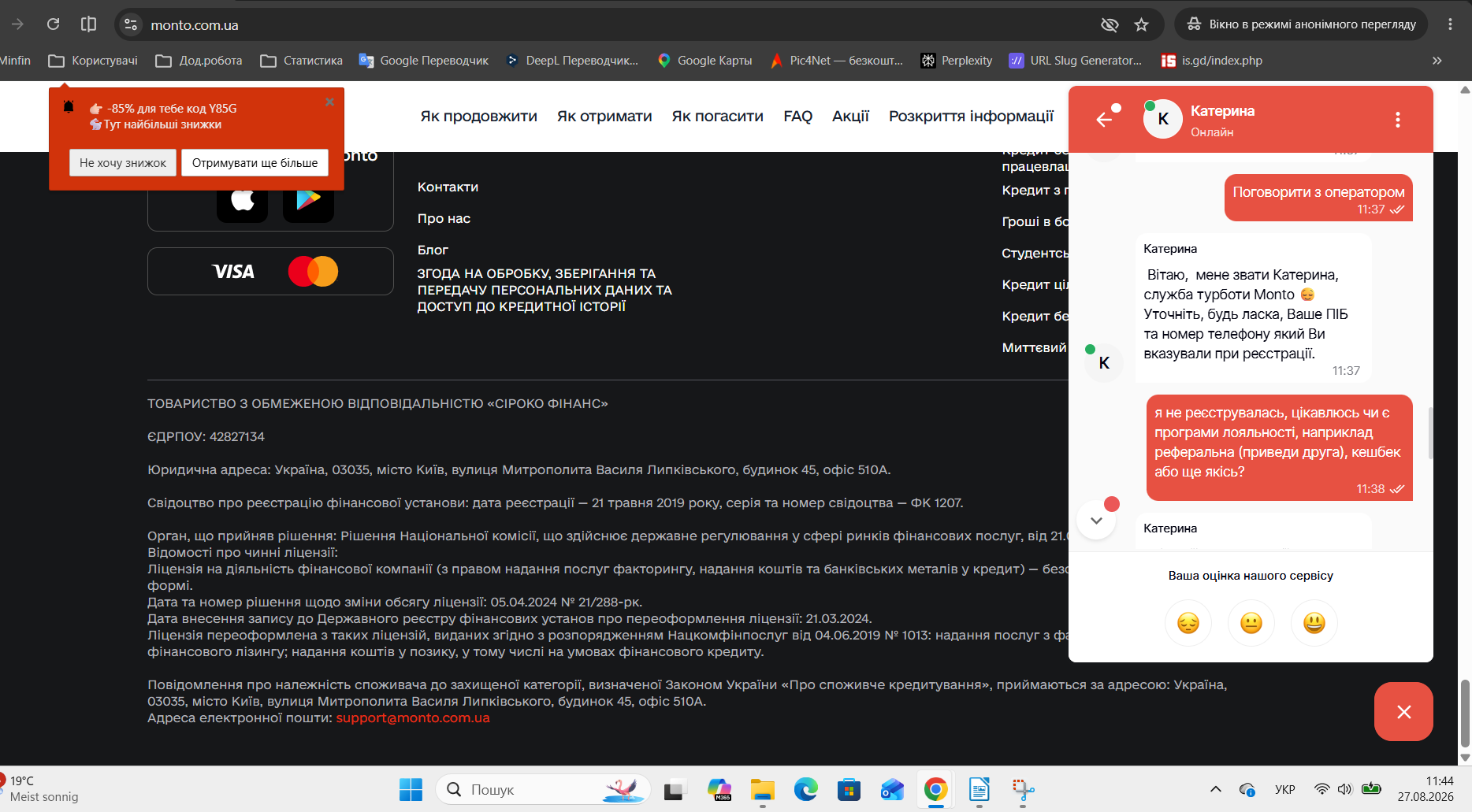1472x812 pixels.
Task: Open the volume control in system tray
Action: [1345, 789]
